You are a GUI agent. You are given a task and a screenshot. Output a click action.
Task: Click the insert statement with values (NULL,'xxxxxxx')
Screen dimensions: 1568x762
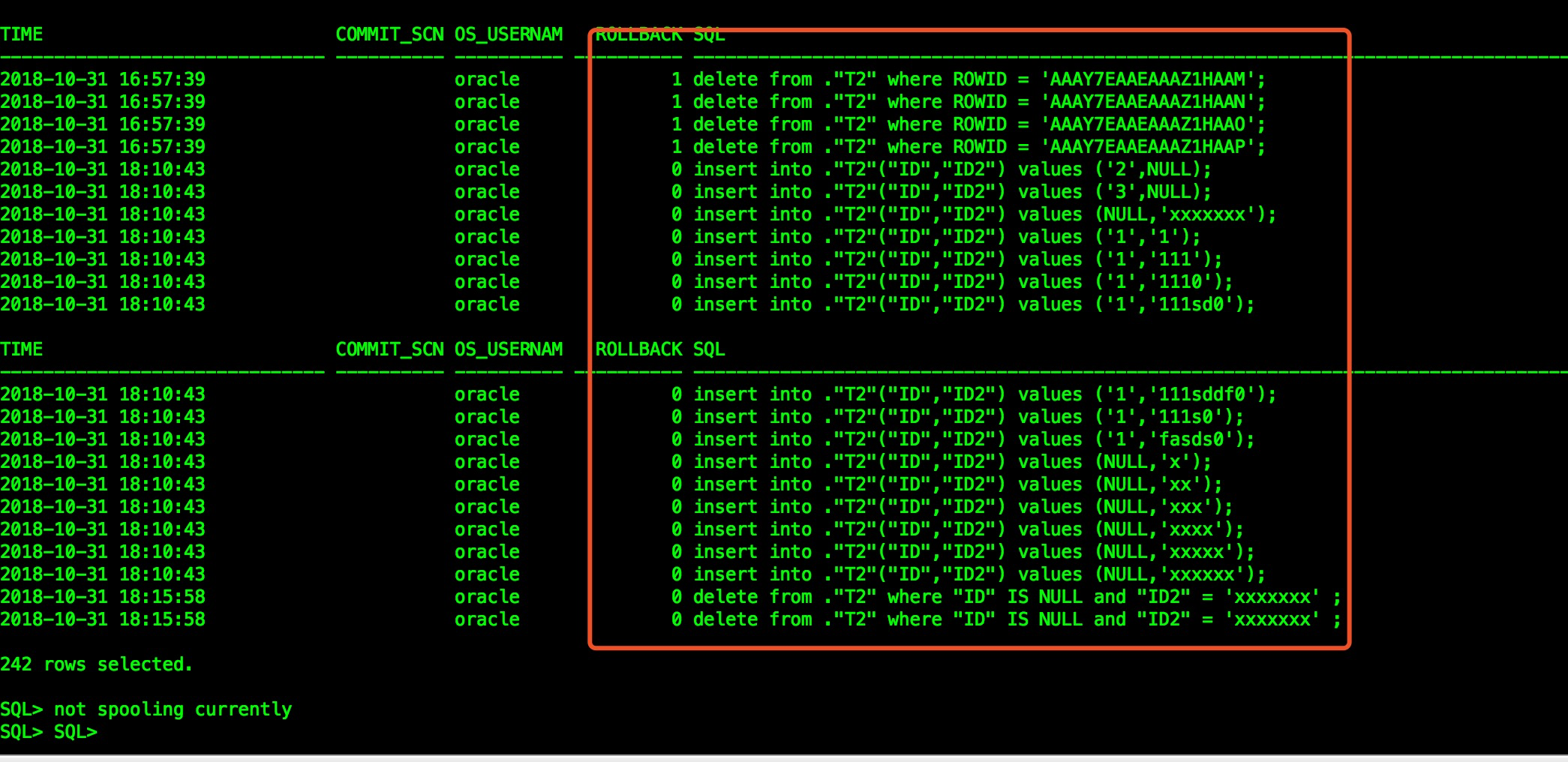(984, 214)
